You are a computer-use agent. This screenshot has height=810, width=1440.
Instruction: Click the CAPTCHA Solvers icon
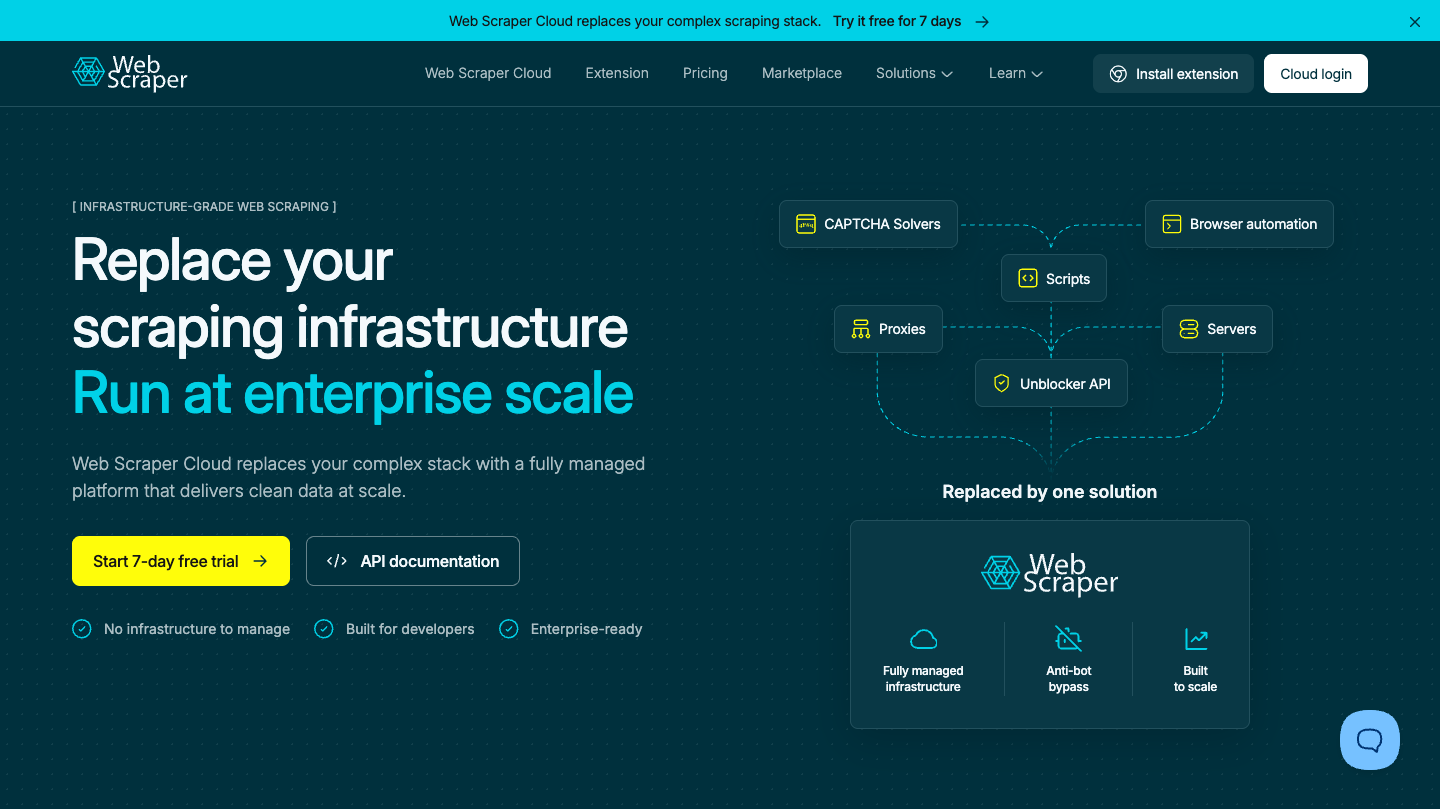pyautogui.click(x=806, y=224)
